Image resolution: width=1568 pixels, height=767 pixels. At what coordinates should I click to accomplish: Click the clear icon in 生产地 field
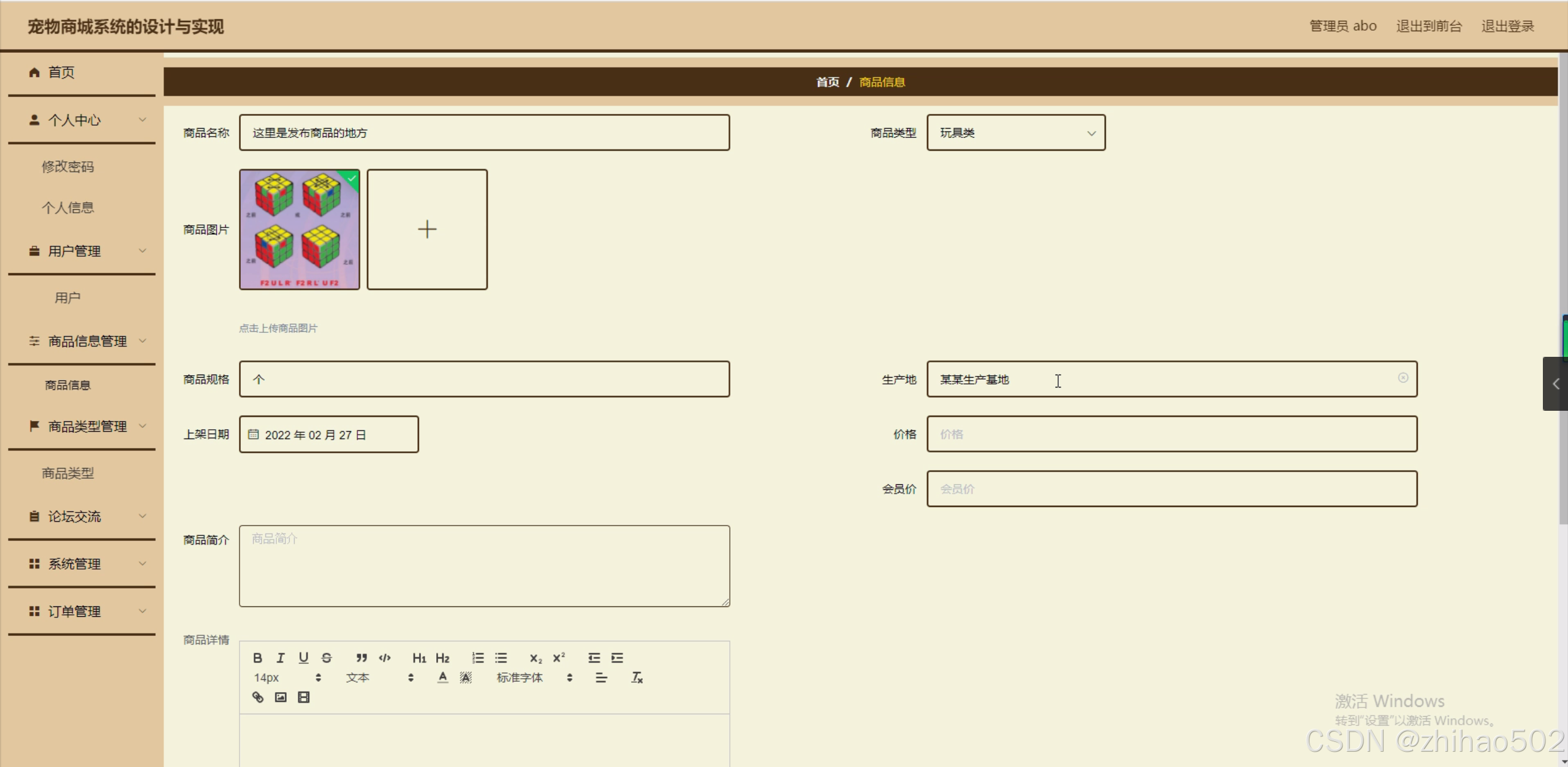pyautogui.click(x=1403, y=378)
